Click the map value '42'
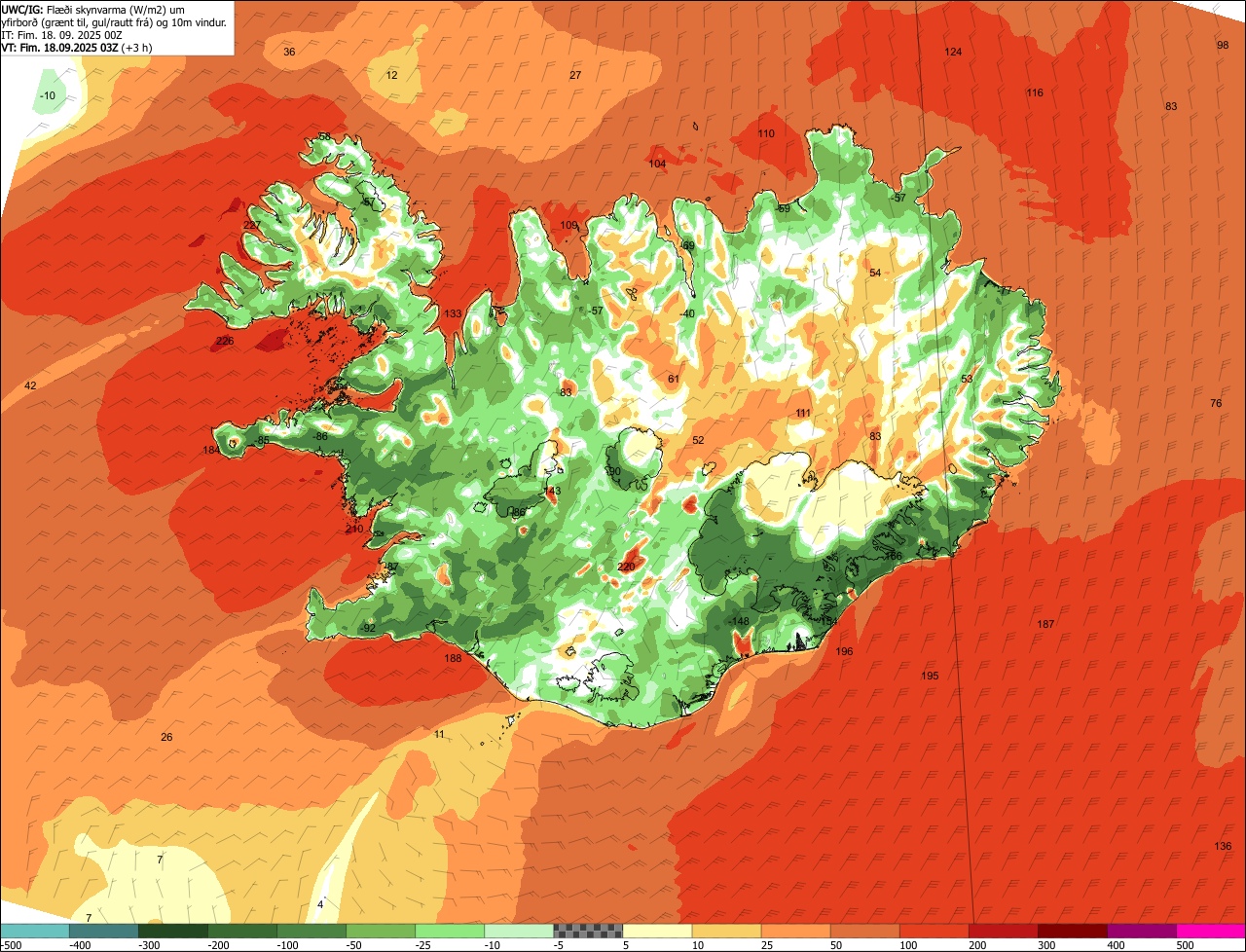Image resolution: width=1246 pixels, height=952 pixels. click(x=30, y=385)
